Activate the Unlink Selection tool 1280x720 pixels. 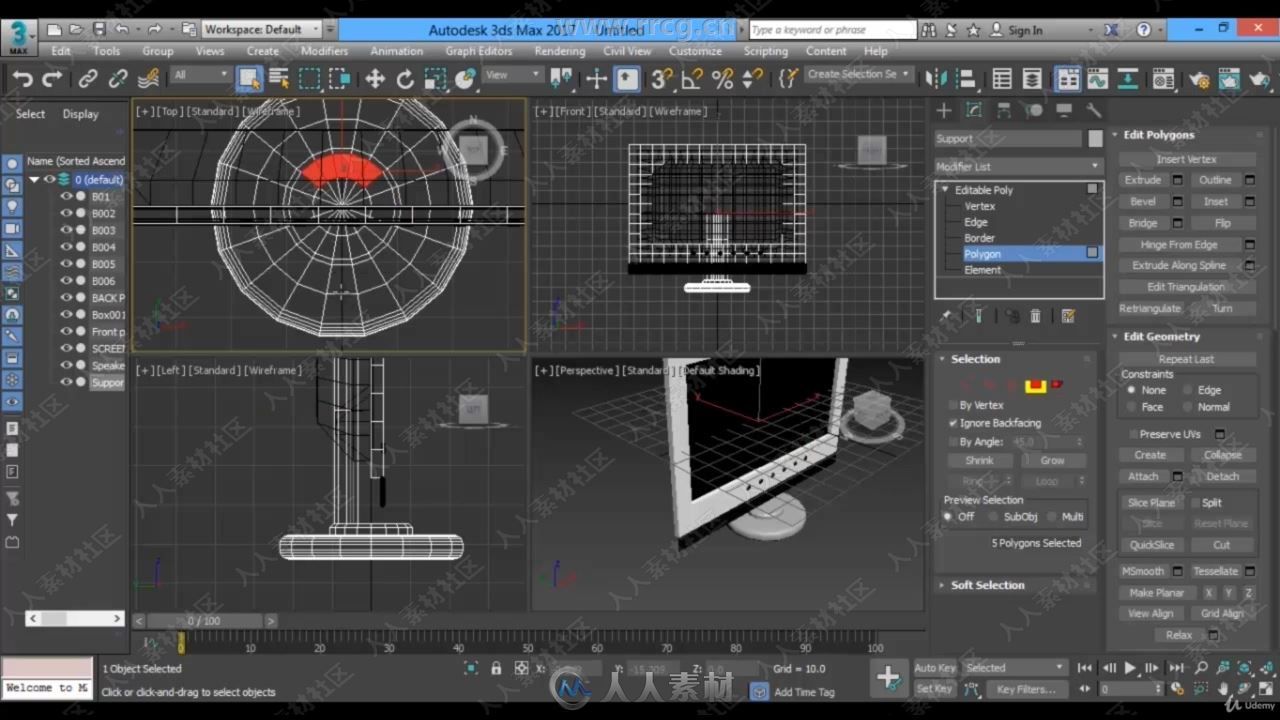pos(118,78)
